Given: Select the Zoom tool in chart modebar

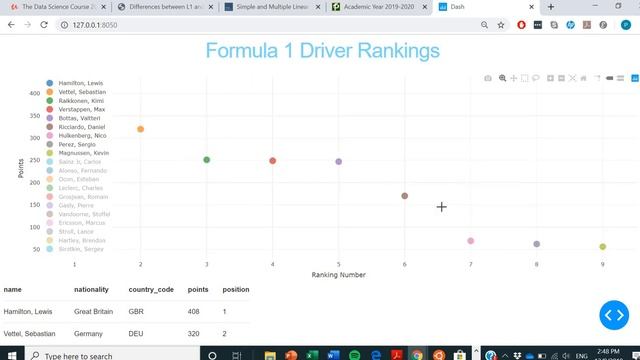Looking at the screenshot, I should 502,78.
